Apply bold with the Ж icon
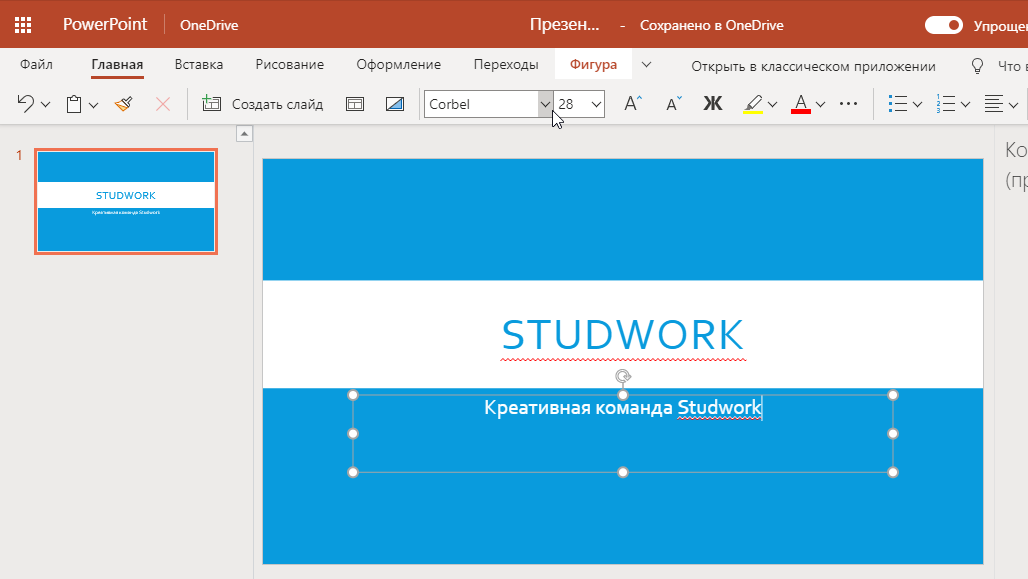This screenshot has height=579, width=1028. 712,104
